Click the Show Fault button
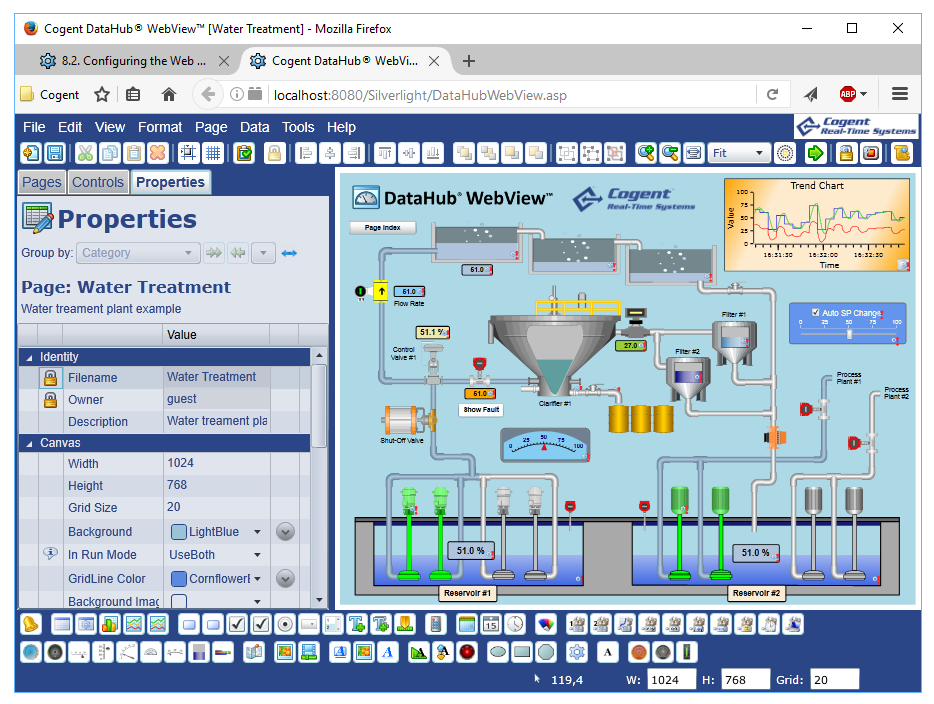 pyautogui.click(x=481, y=410)
